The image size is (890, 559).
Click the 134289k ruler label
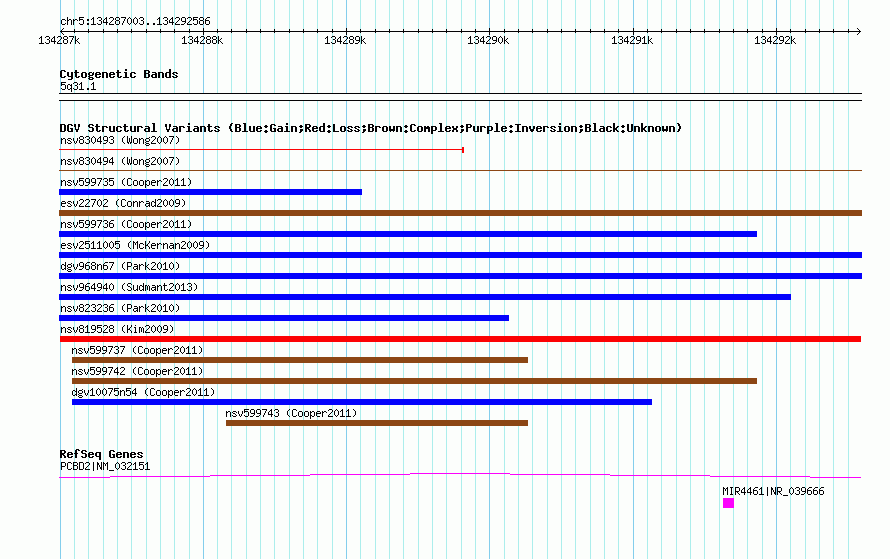tap(345, 40)
